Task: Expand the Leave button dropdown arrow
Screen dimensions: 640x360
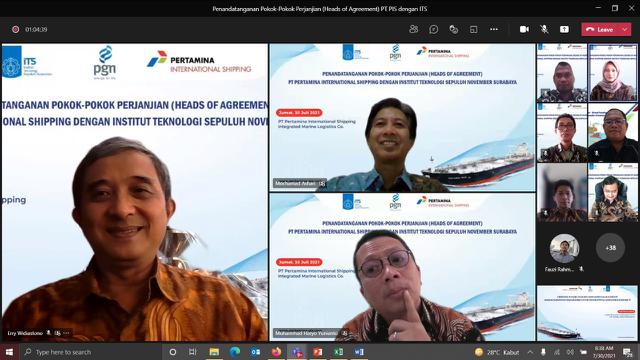Action: (x=625, y=29)
